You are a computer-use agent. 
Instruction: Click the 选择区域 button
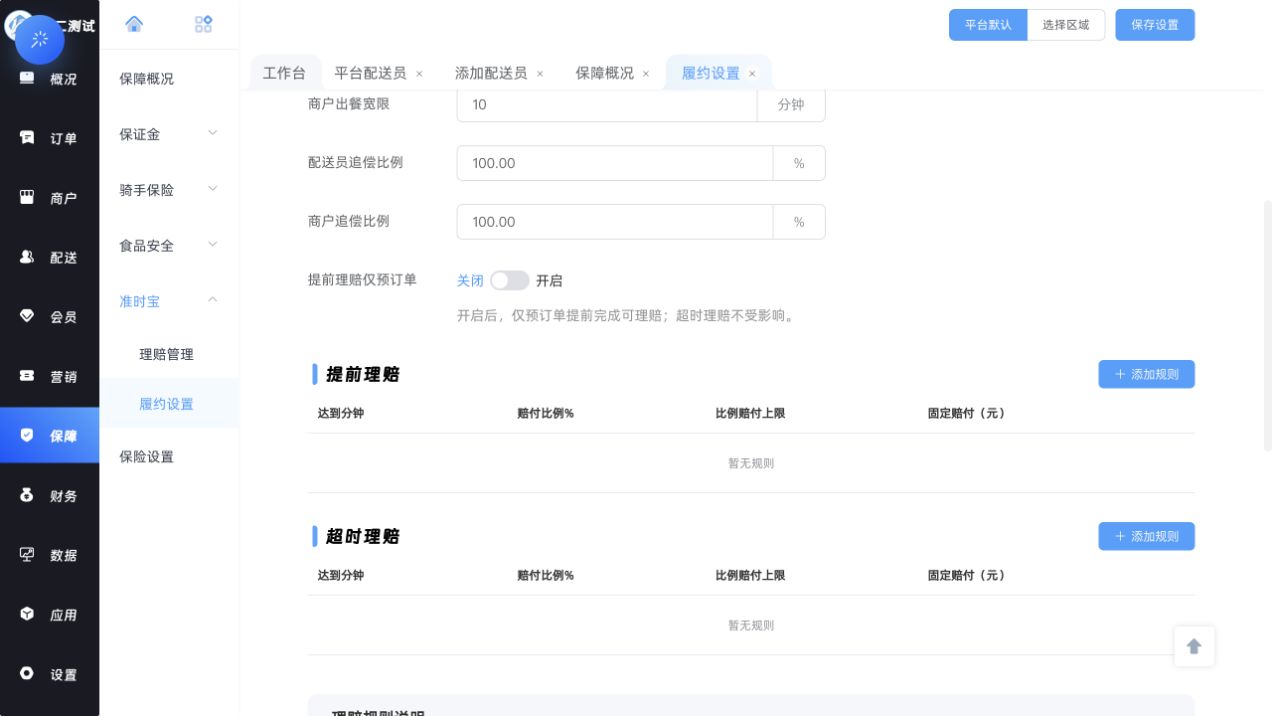1066,25
